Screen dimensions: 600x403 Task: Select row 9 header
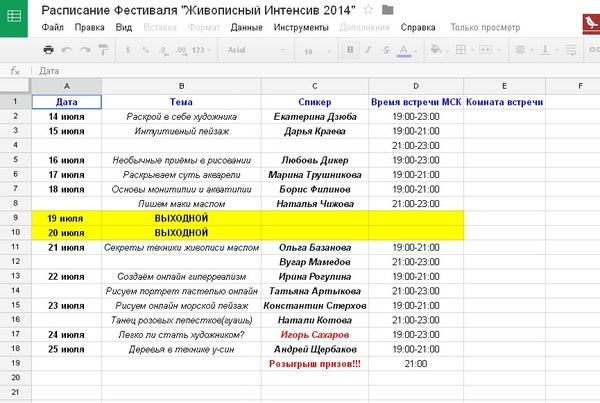(x=15, y=218)
